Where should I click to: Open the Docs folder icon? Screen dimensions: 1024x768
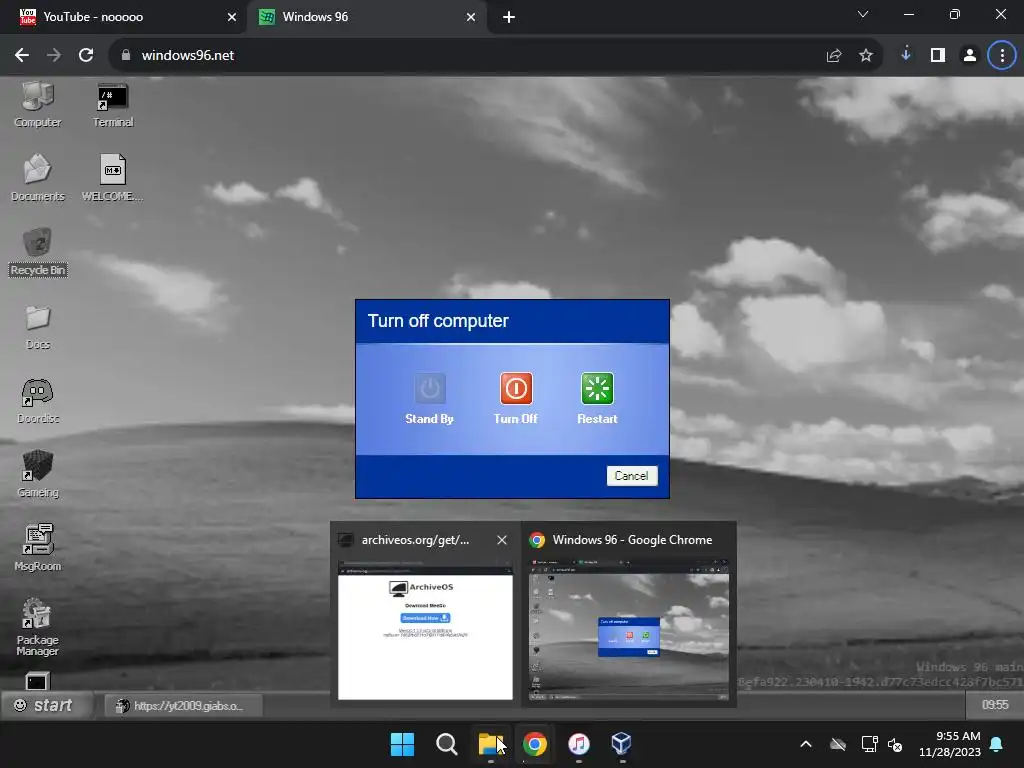[37, 327]
